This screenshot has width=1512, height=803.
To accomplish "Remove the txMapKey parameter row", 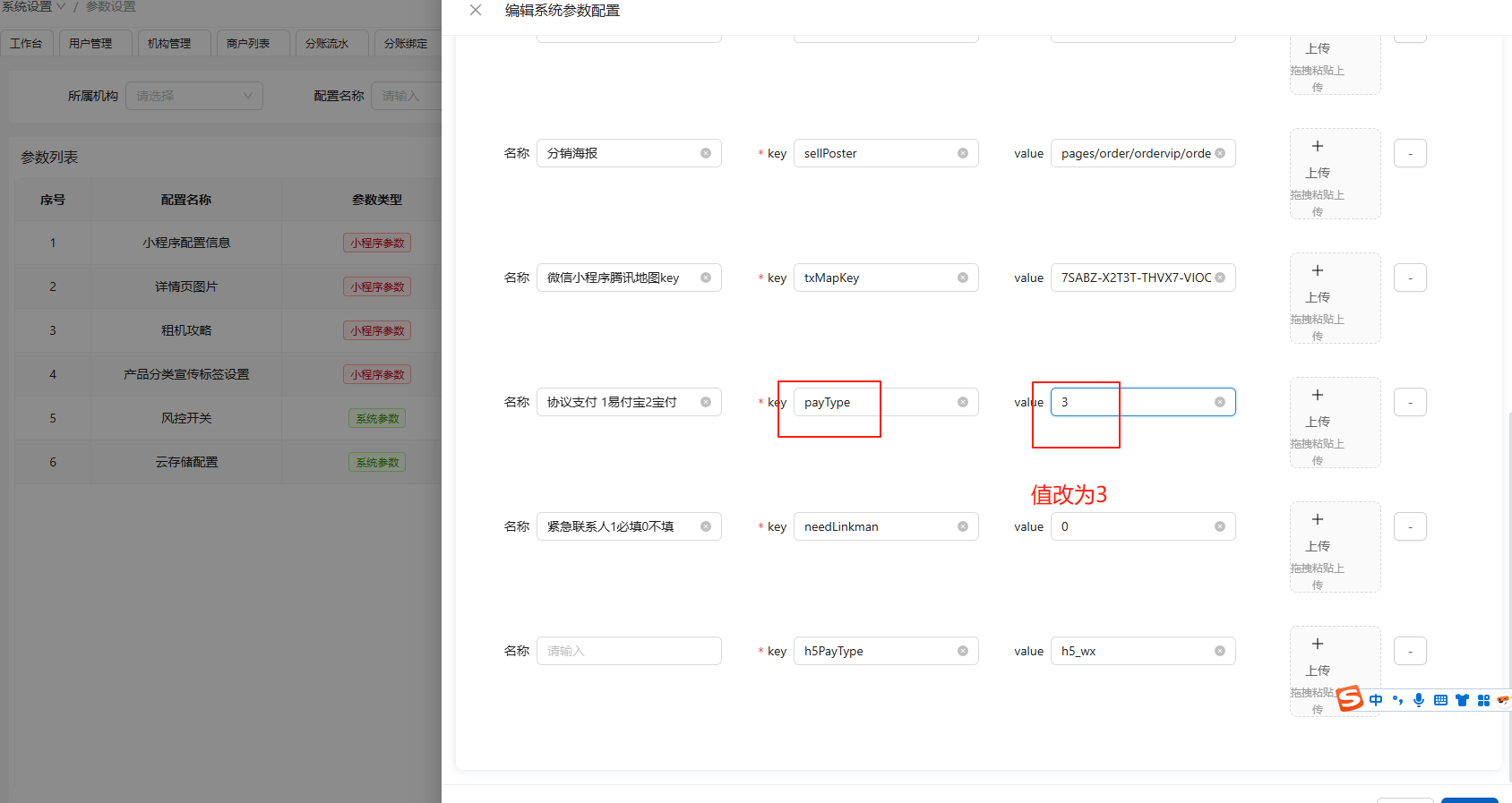I will (1410, 278).
